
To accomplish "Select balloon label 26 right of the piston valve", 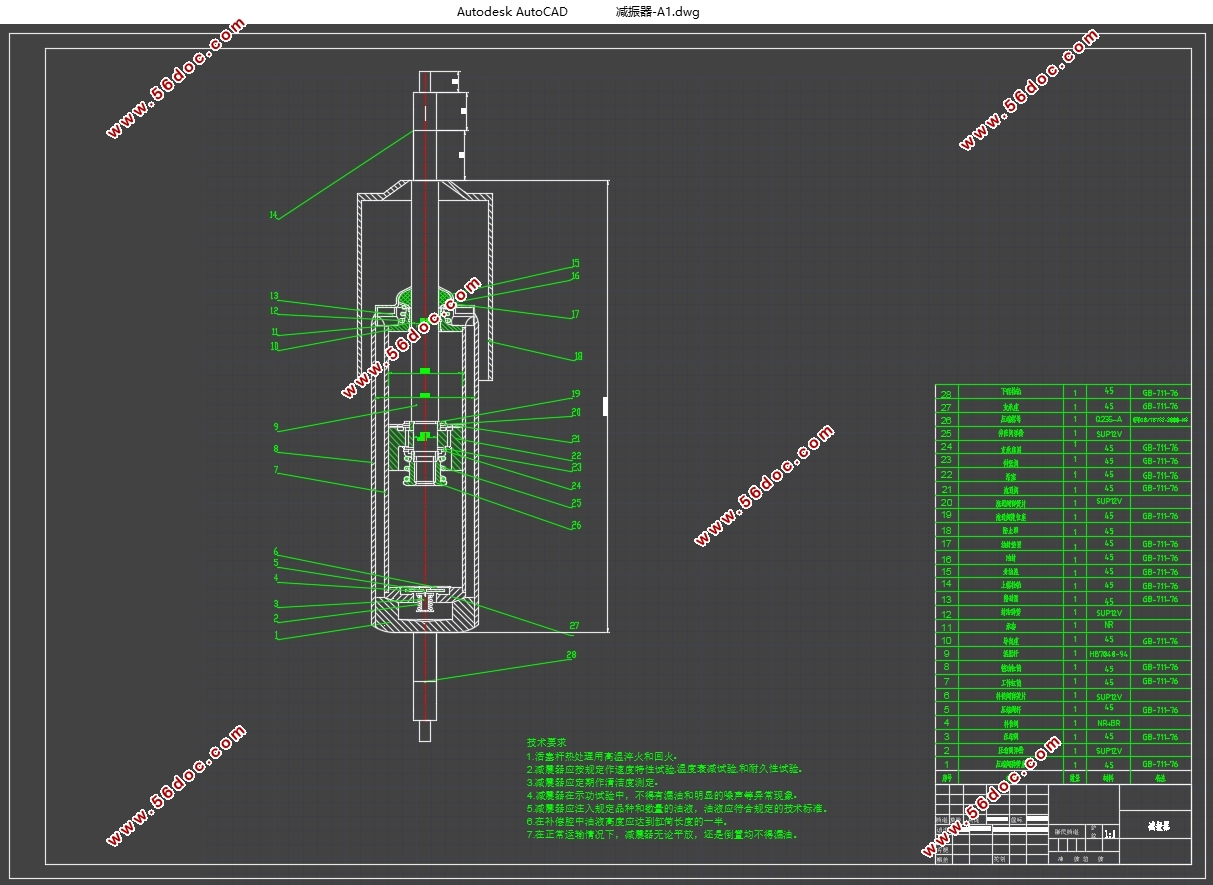I will click(x=575, y=524).
